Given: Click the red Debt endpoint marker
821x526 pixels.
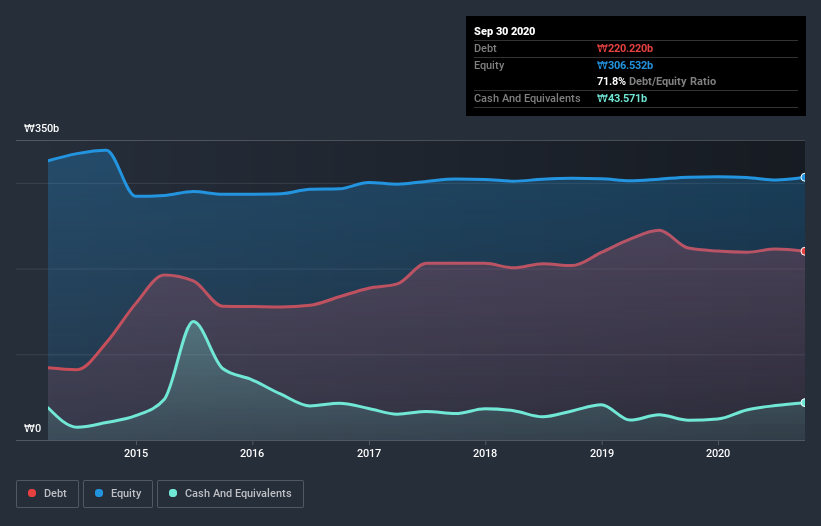Looking at the screenshot, I should pos(804,251).
